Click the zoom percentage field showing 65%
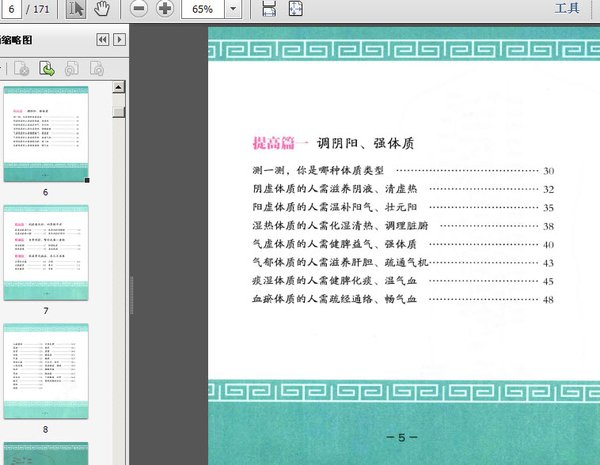The image size is (600, 465). tap(203, 8)
